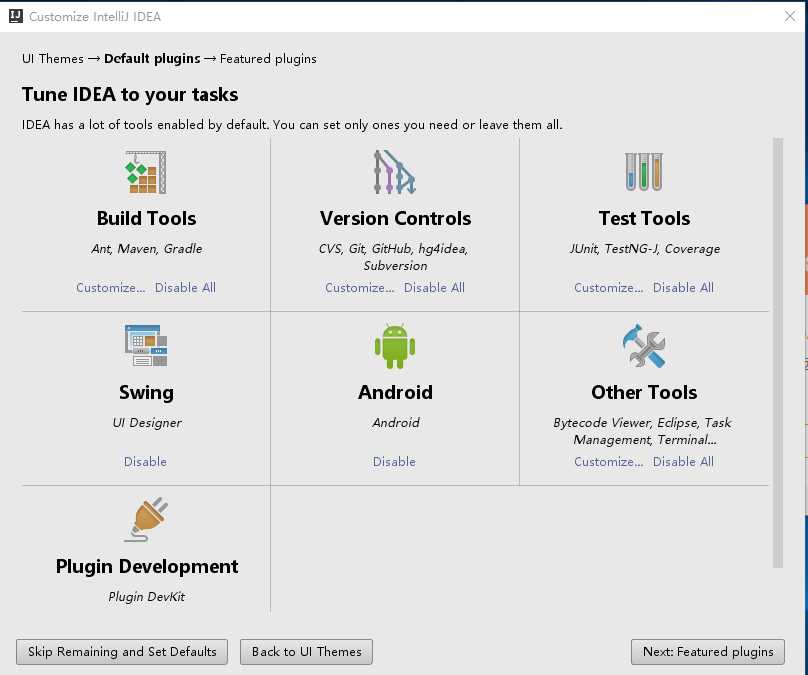Click the bold Android heading
Viewport: 808px width, 675px height.
(x=395, y=393)
